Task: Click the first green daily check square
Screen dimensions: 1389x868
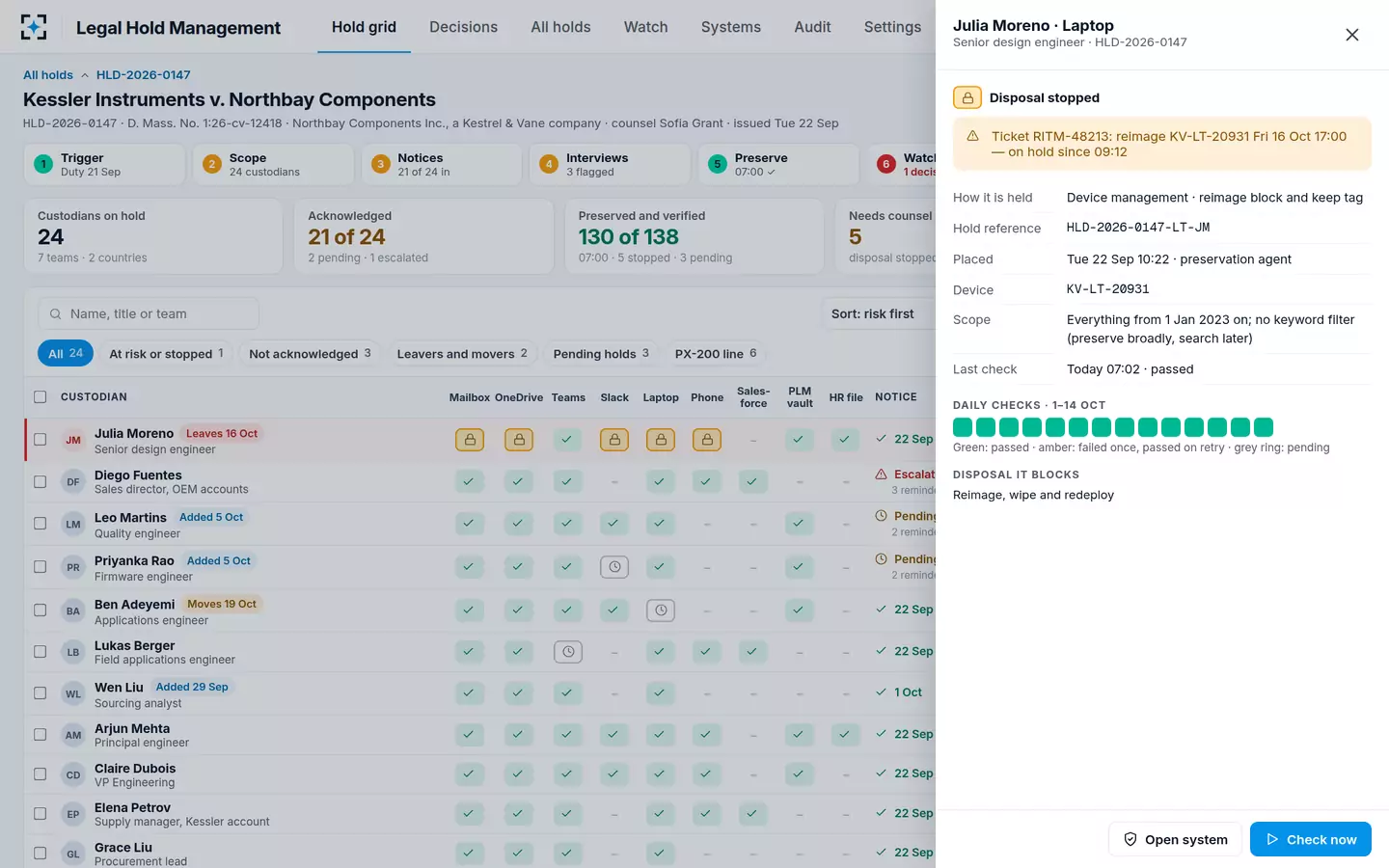Action: click(x=963, y=427)
